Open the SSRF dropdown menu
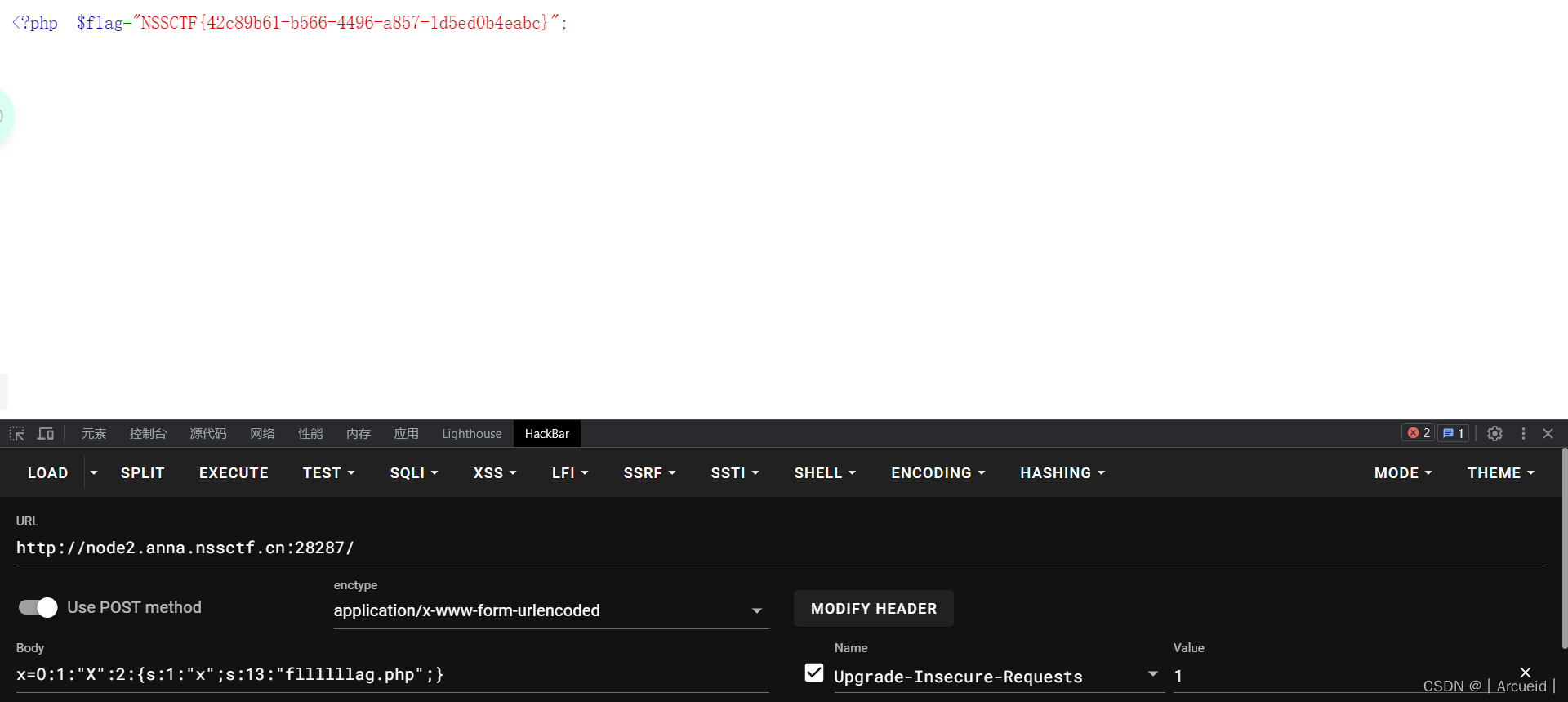 click(649, 472)
